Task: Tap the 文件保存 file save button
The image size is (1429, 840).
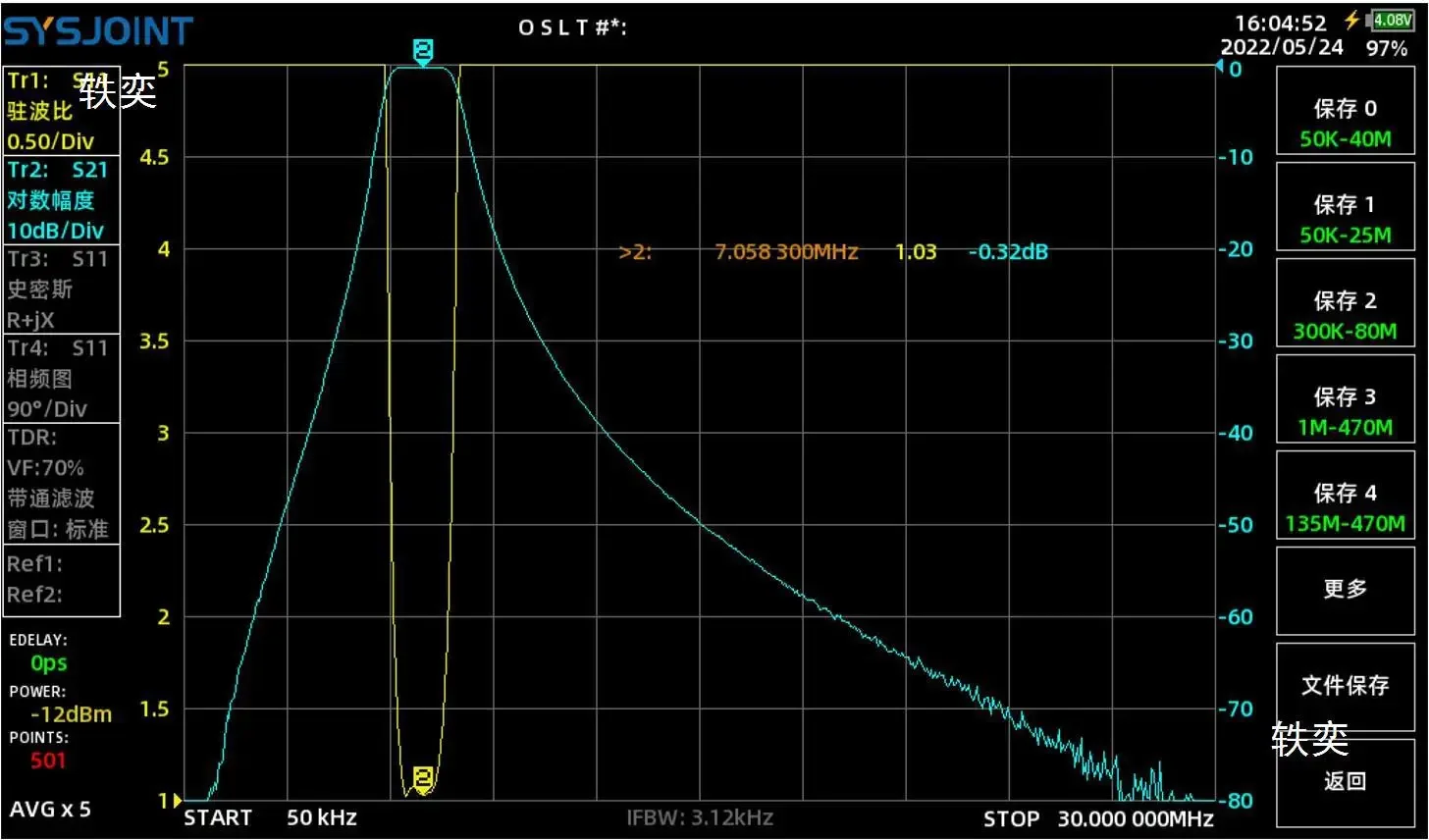Action: click(1345, 685)
